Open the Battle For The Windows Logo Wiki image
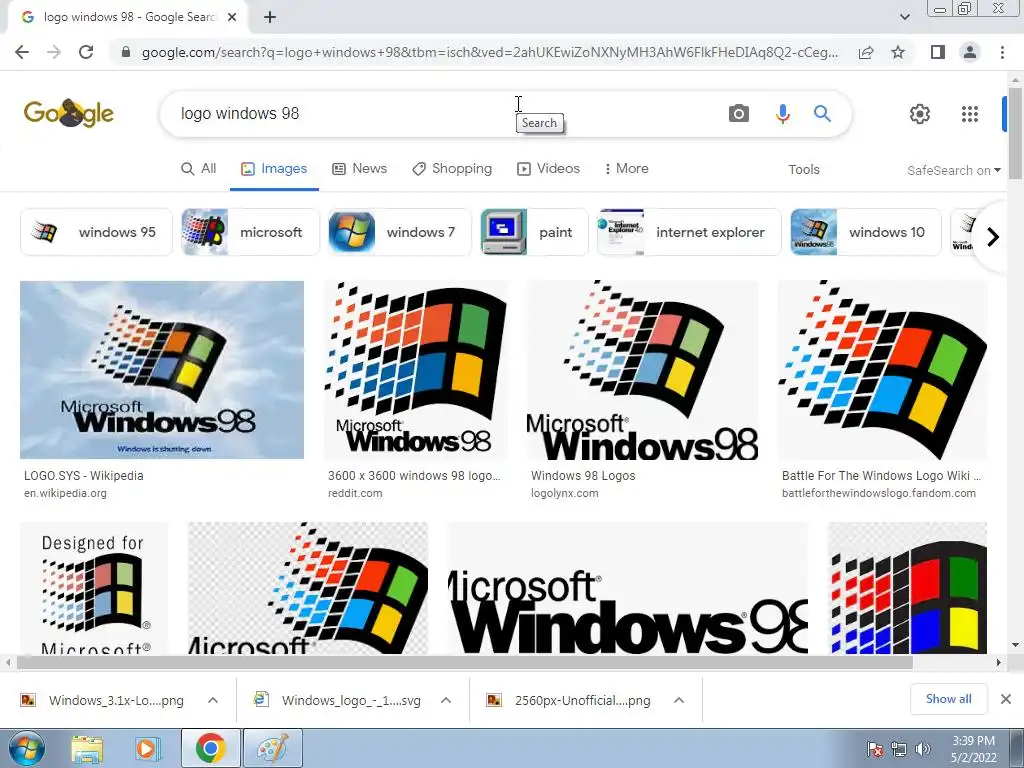The image size is (1024, 768). (882, 370)
